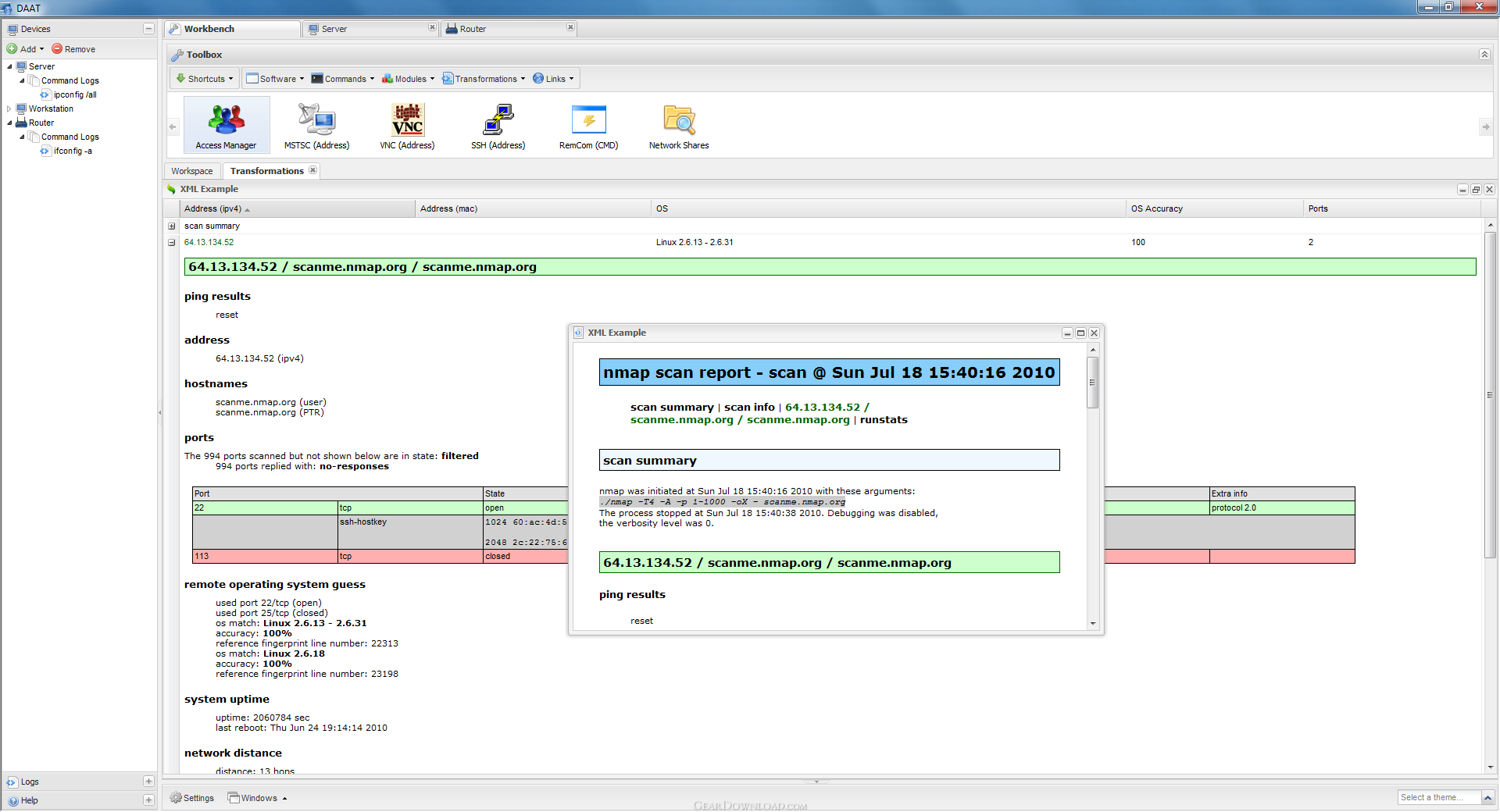Open the Modules dropdown menu

(x=408, y=79)
